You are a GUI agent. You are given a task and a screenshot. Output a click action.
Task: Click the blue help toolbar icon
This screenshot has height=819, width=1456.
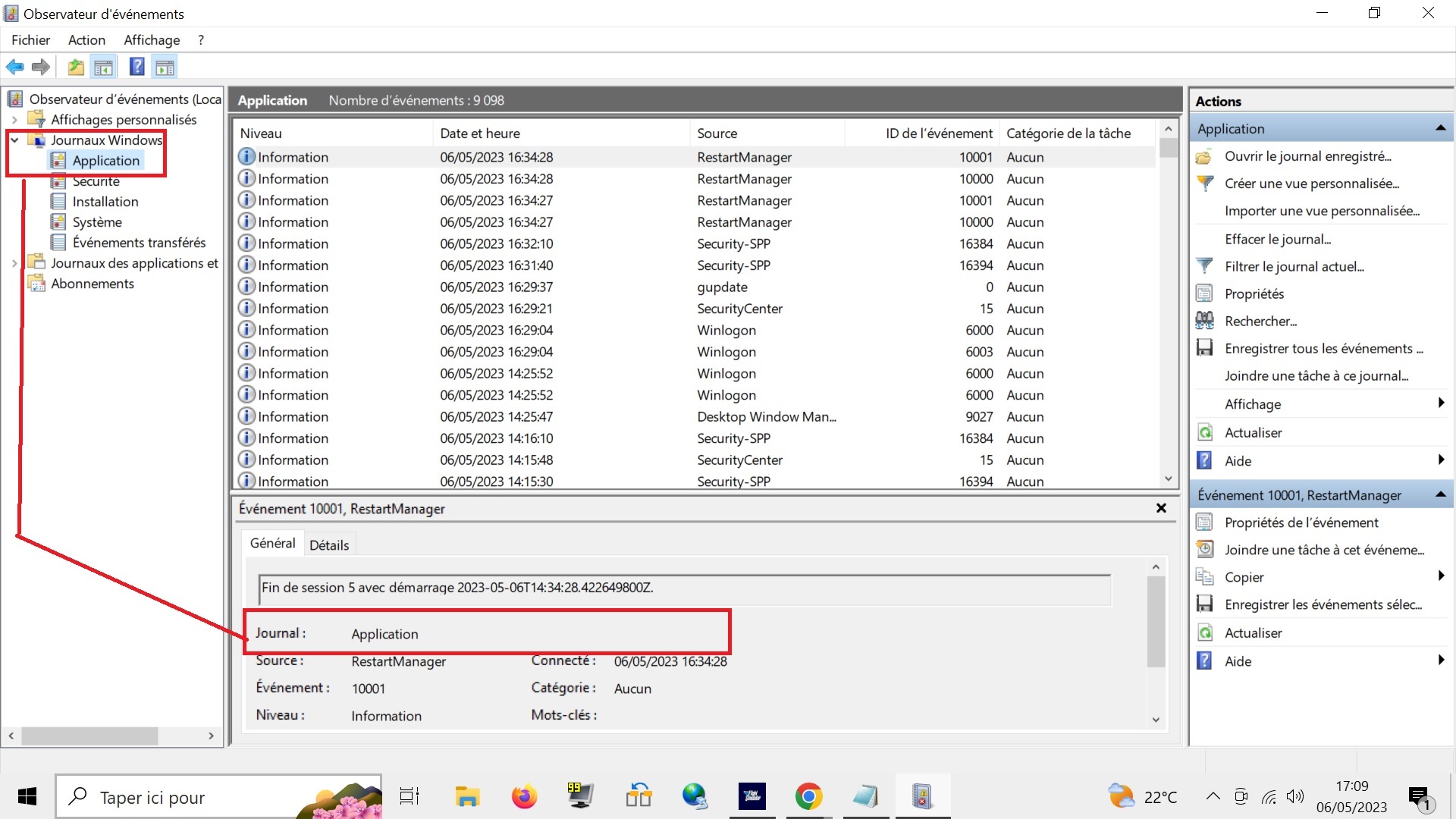pyautogui.click(x=136, y=67)
